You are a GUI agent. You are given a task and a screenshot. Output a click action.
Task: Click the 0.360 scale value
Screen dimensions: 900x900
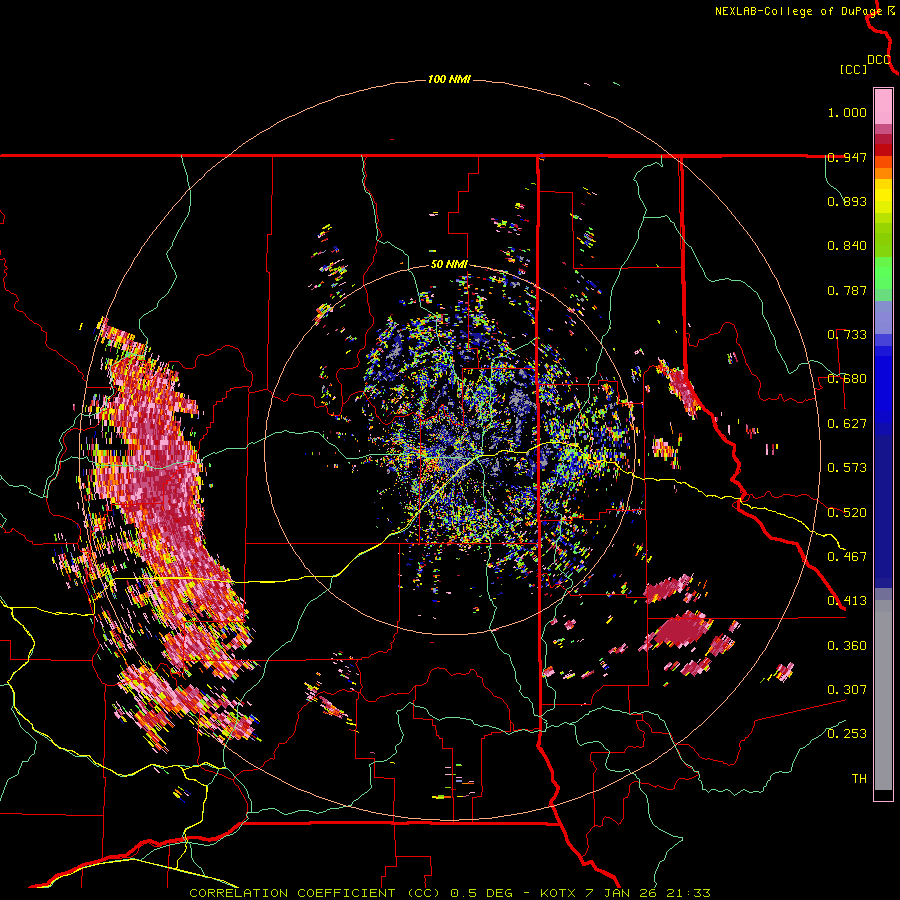coord(847,646)
